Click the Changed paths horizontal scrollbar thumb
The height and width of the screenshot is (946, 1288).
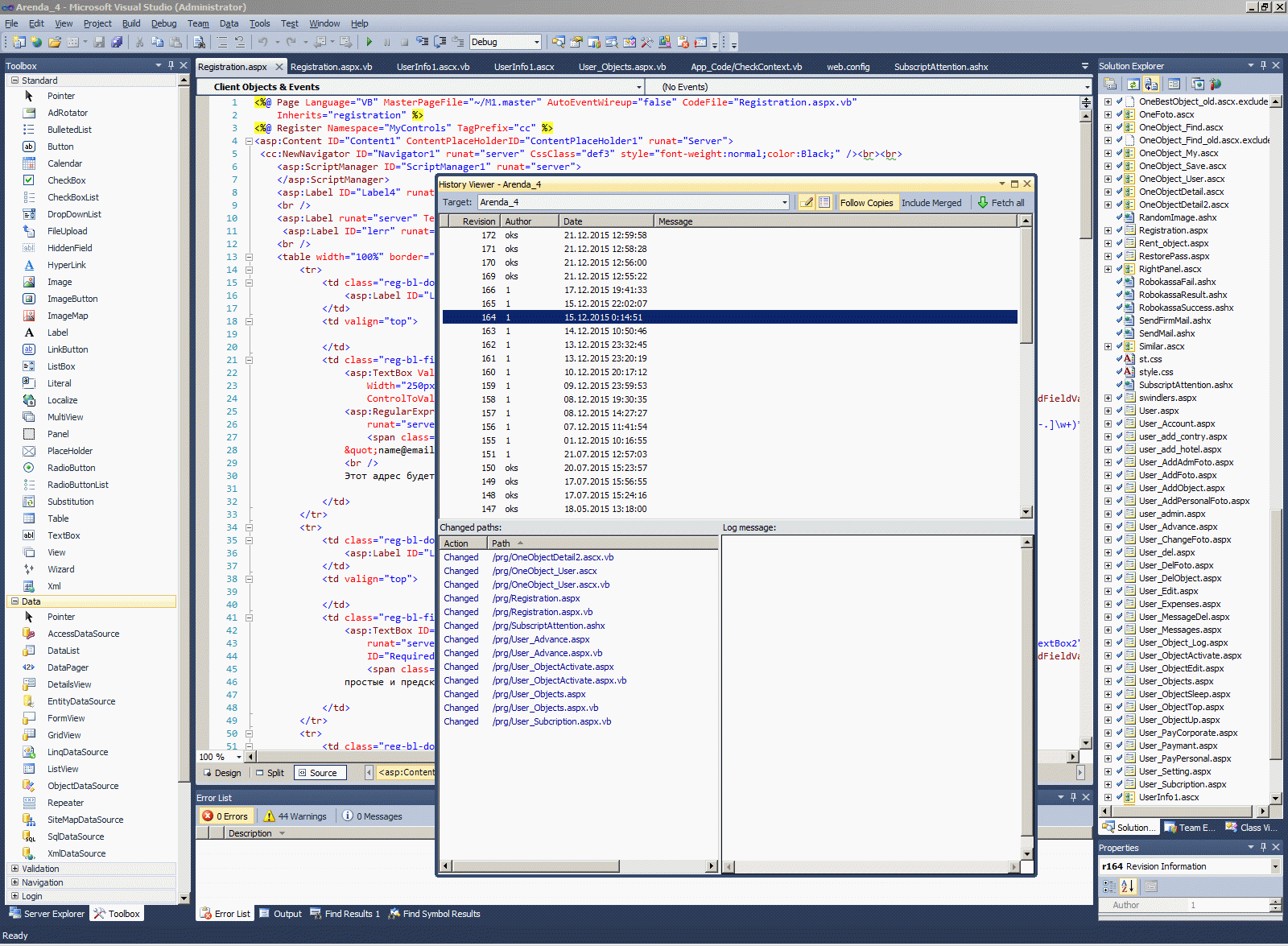click(535, 866)
